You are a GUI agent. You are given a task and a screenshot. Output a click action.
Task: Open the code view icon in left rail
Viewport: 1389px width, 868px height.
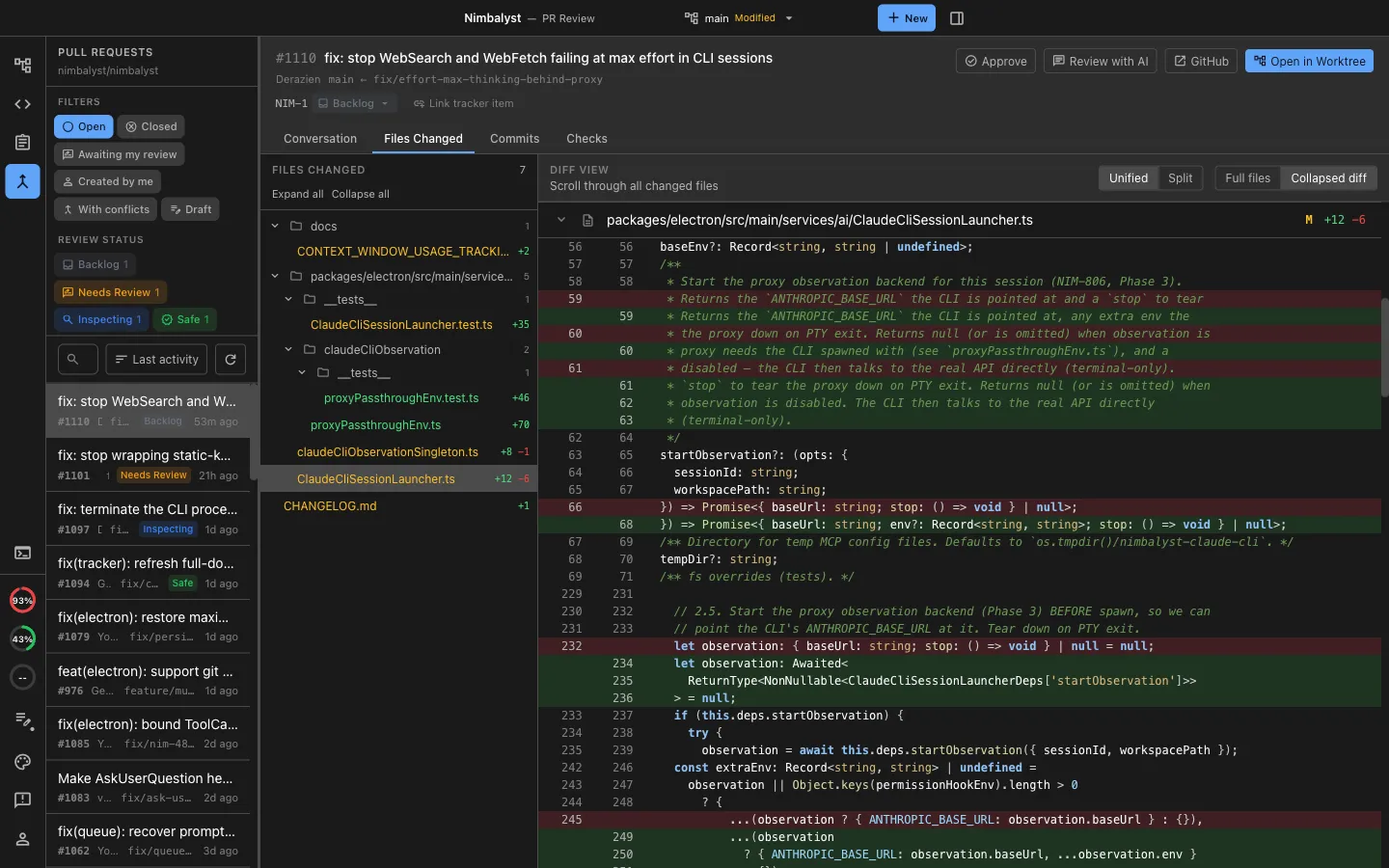click(22, 104)
